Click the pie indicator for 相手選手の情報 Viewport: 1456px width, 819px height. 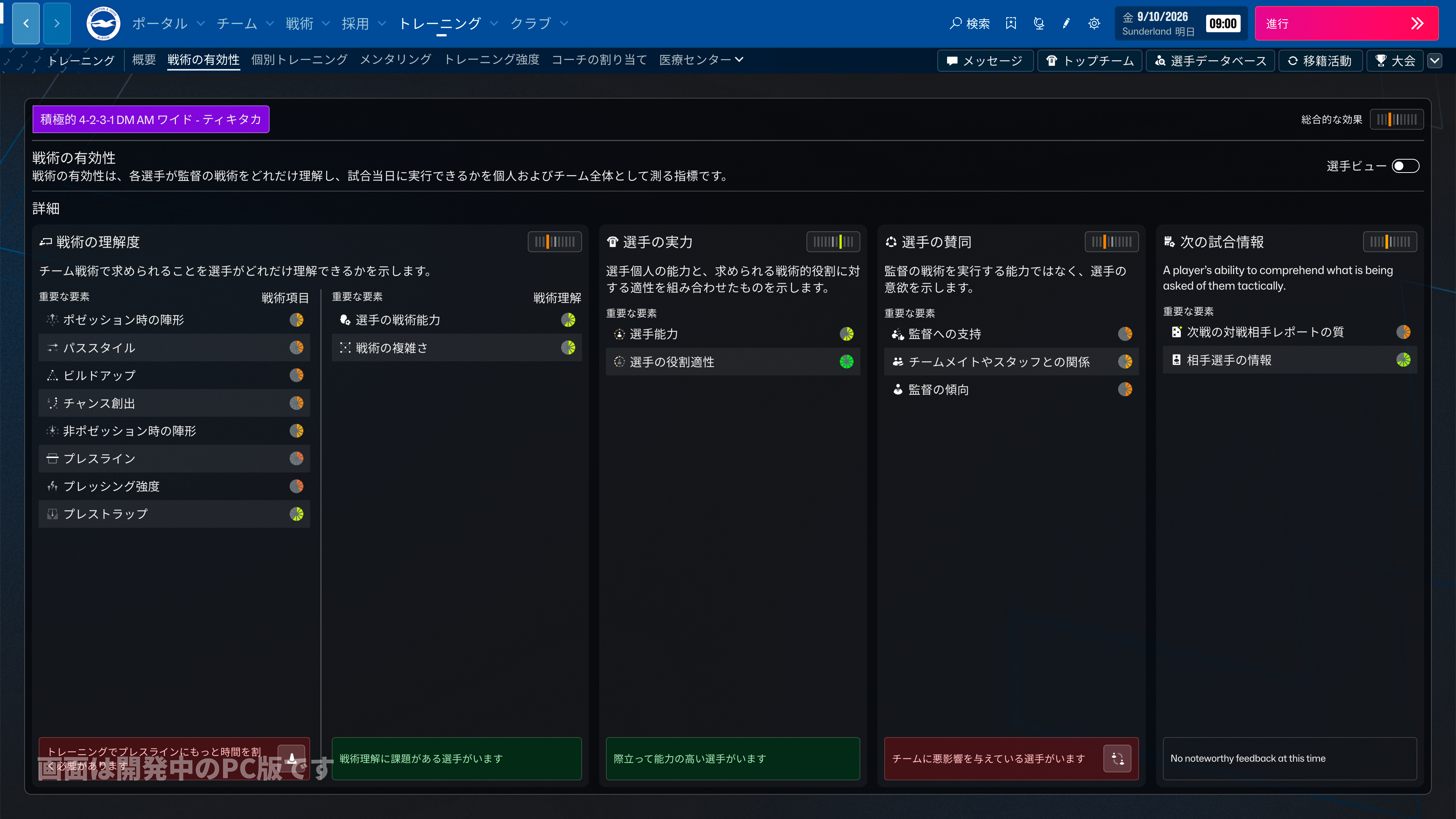pyautogui.click(x=1403, y=360)
